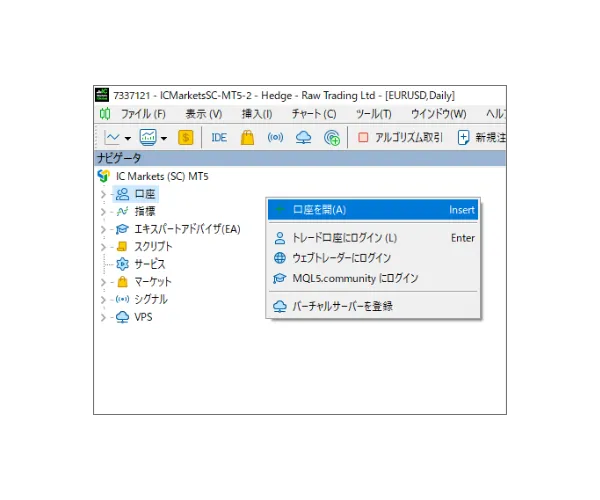Click the 口座 people icon
This screenshot has height=500, width=600.
coord(122,194)
